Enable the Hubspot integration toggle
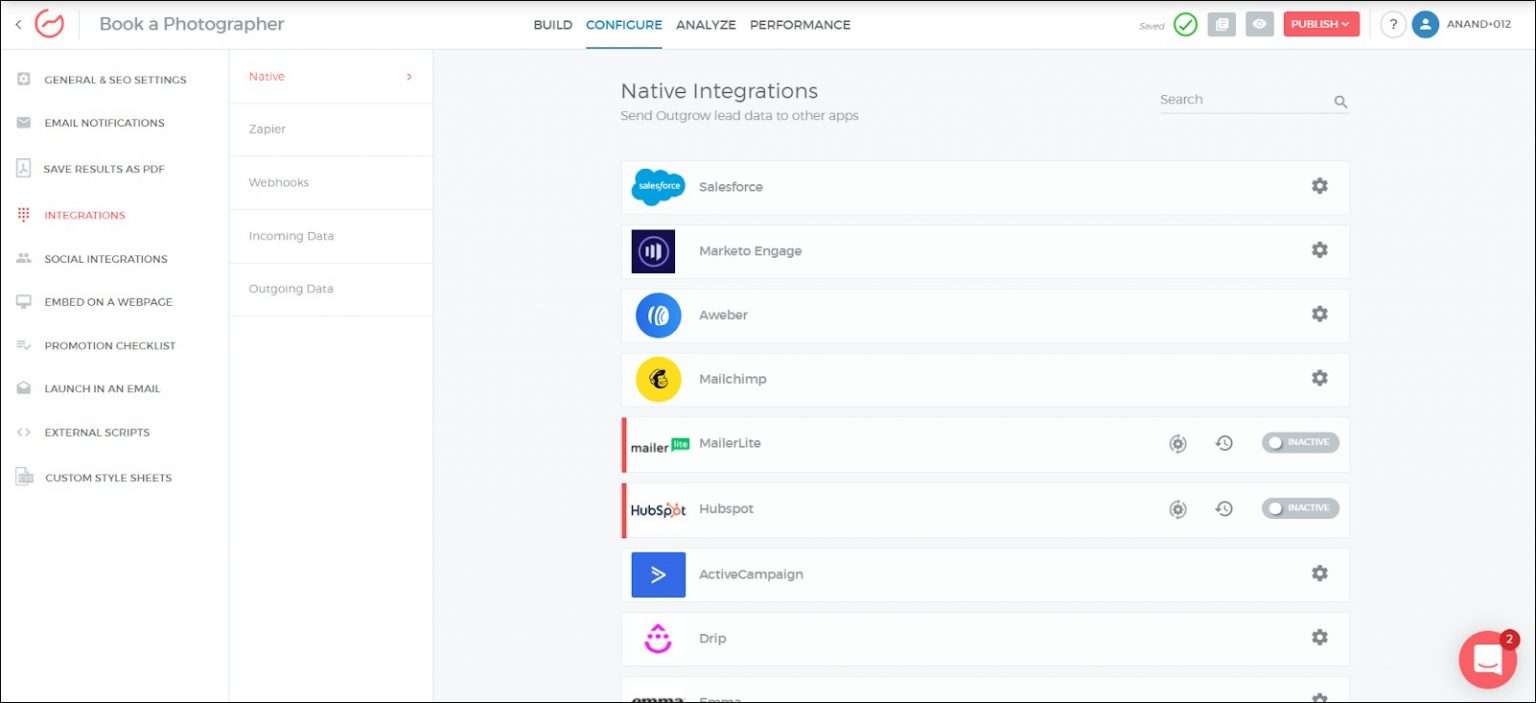 coord(1299,508)
